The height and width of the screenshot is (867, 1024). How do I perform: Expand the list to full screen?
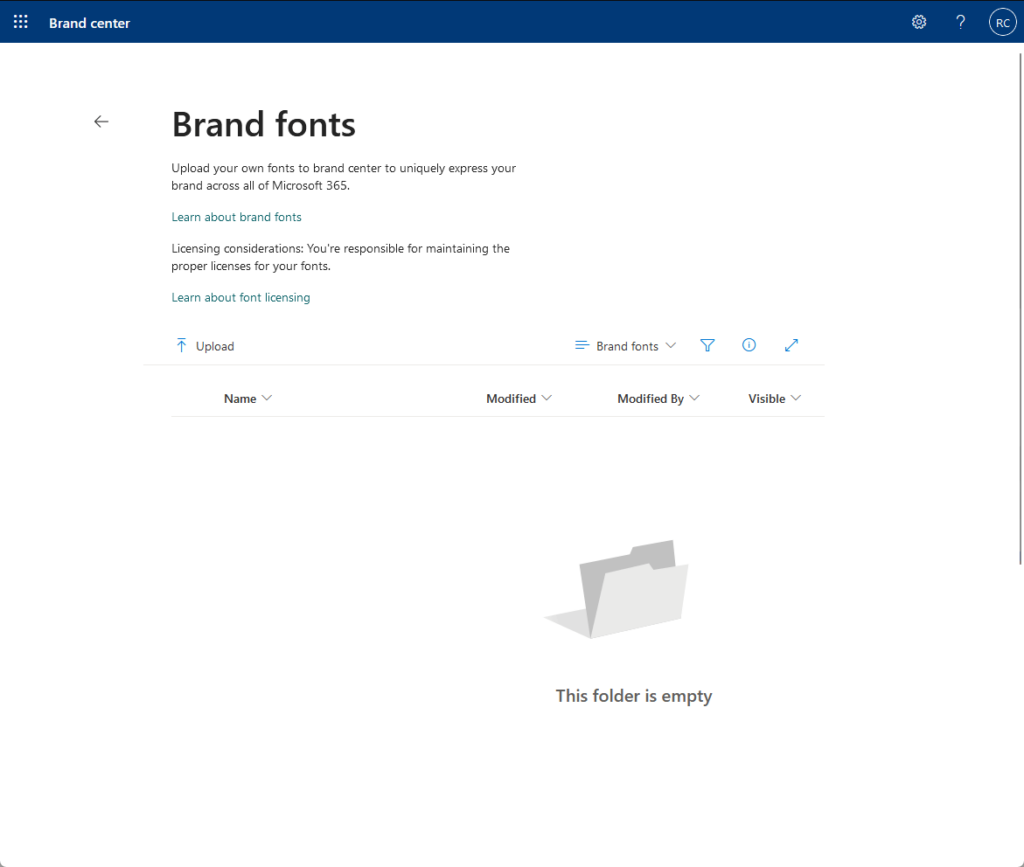point(791,345)
